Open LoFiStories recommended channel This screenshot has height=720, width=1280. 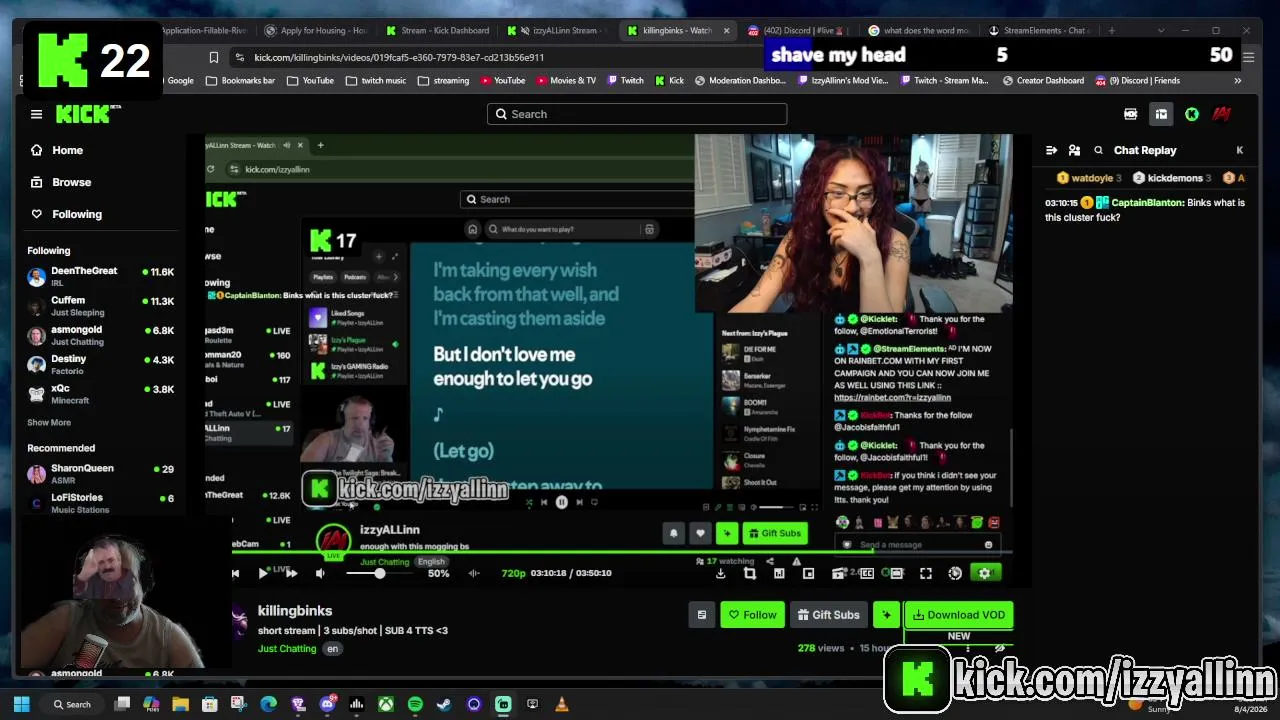pyautogui.click(x=101, y=503)
